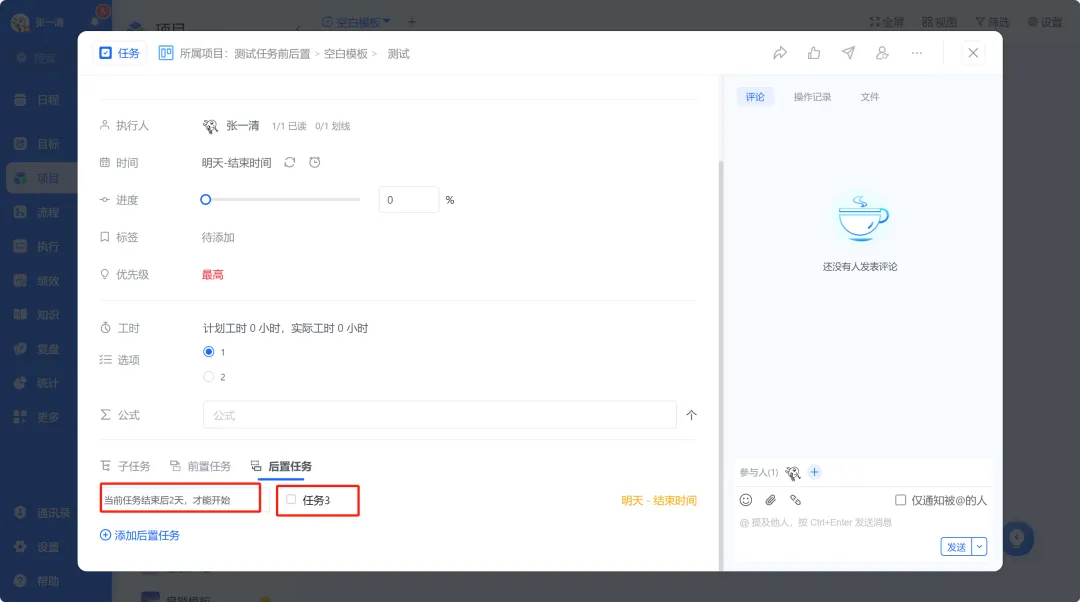This screenshot has width=1080, height=602.
Task: Insert emoji with the smiley icon
Action: [x=746, y=500]
